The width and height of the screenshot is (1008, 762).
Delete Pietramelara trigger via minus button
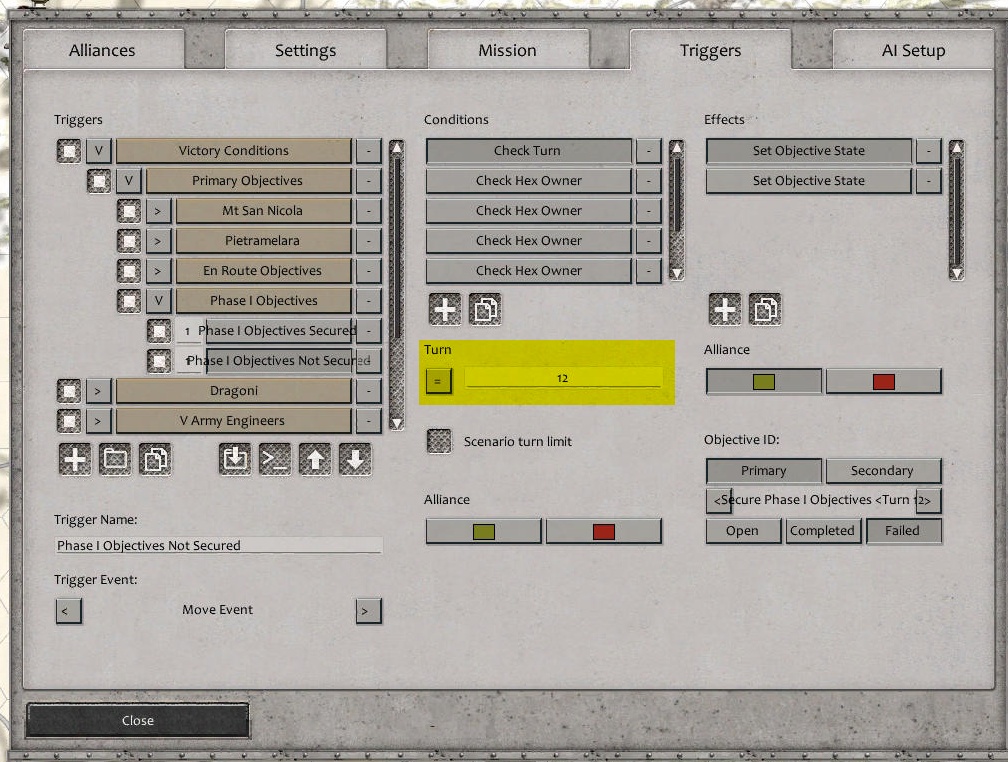pos(368,240)
